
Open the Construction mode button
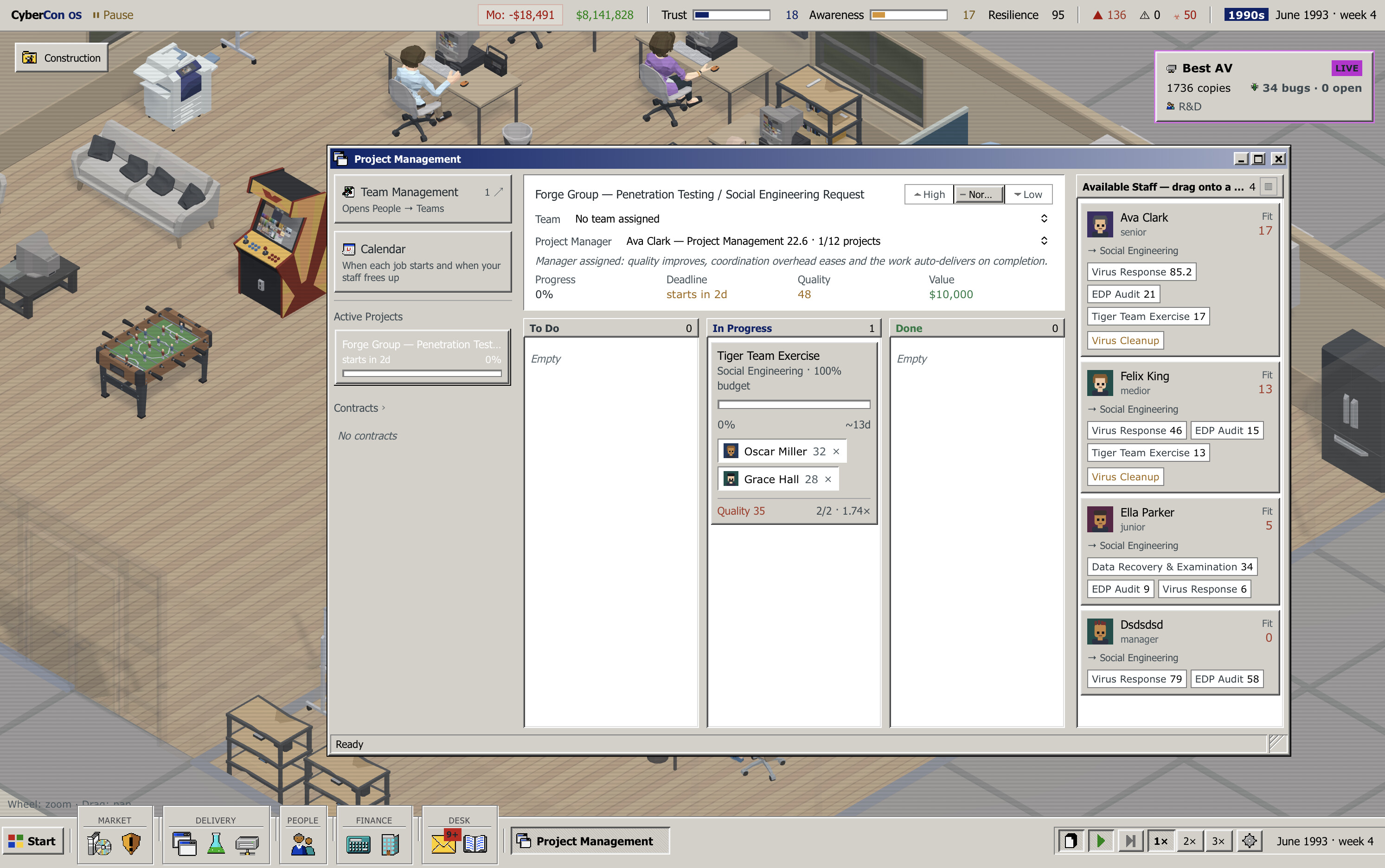click(x=61, y=57)
